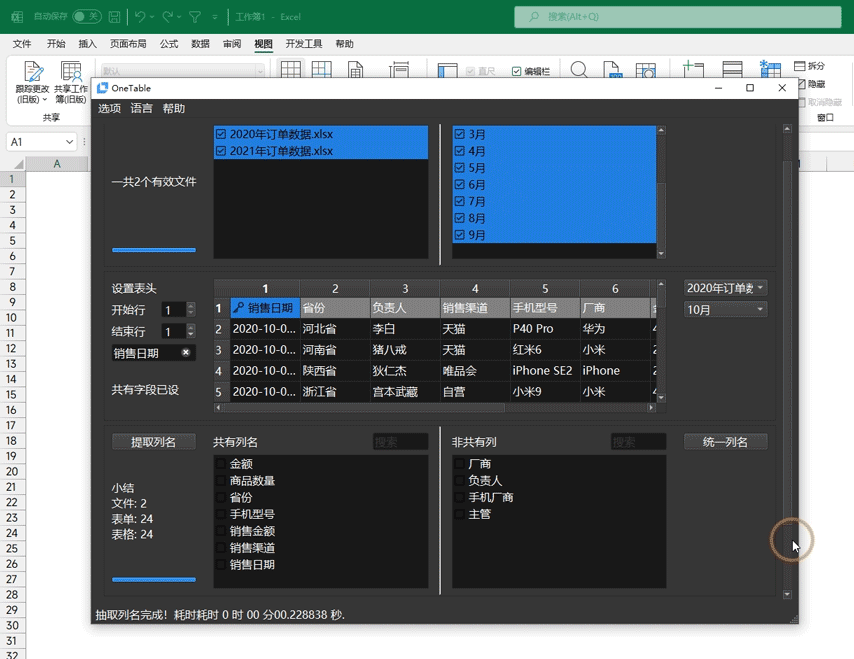This screenshot has height=659, width=854.
Task: Open the customize quick access toolbar arrow
Action: pos(215,17)
